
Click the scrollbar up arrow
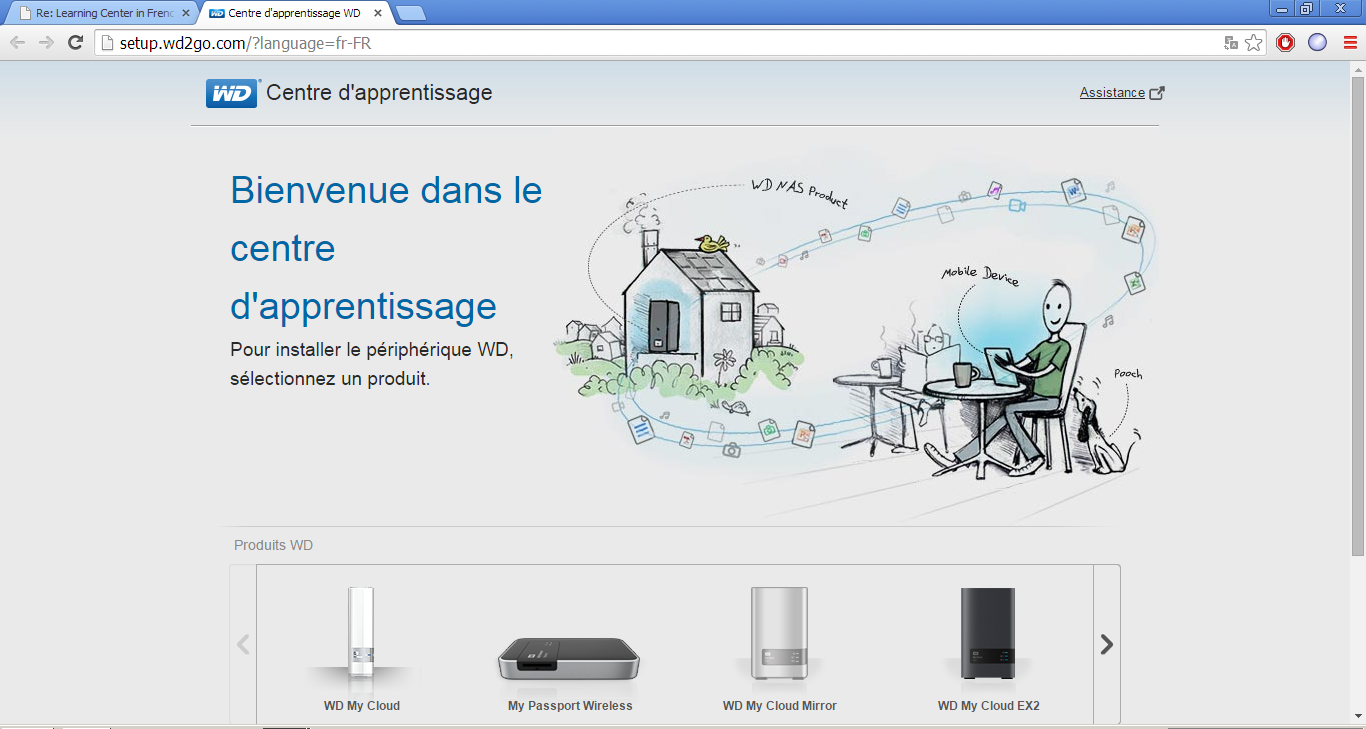point(1358,68)
